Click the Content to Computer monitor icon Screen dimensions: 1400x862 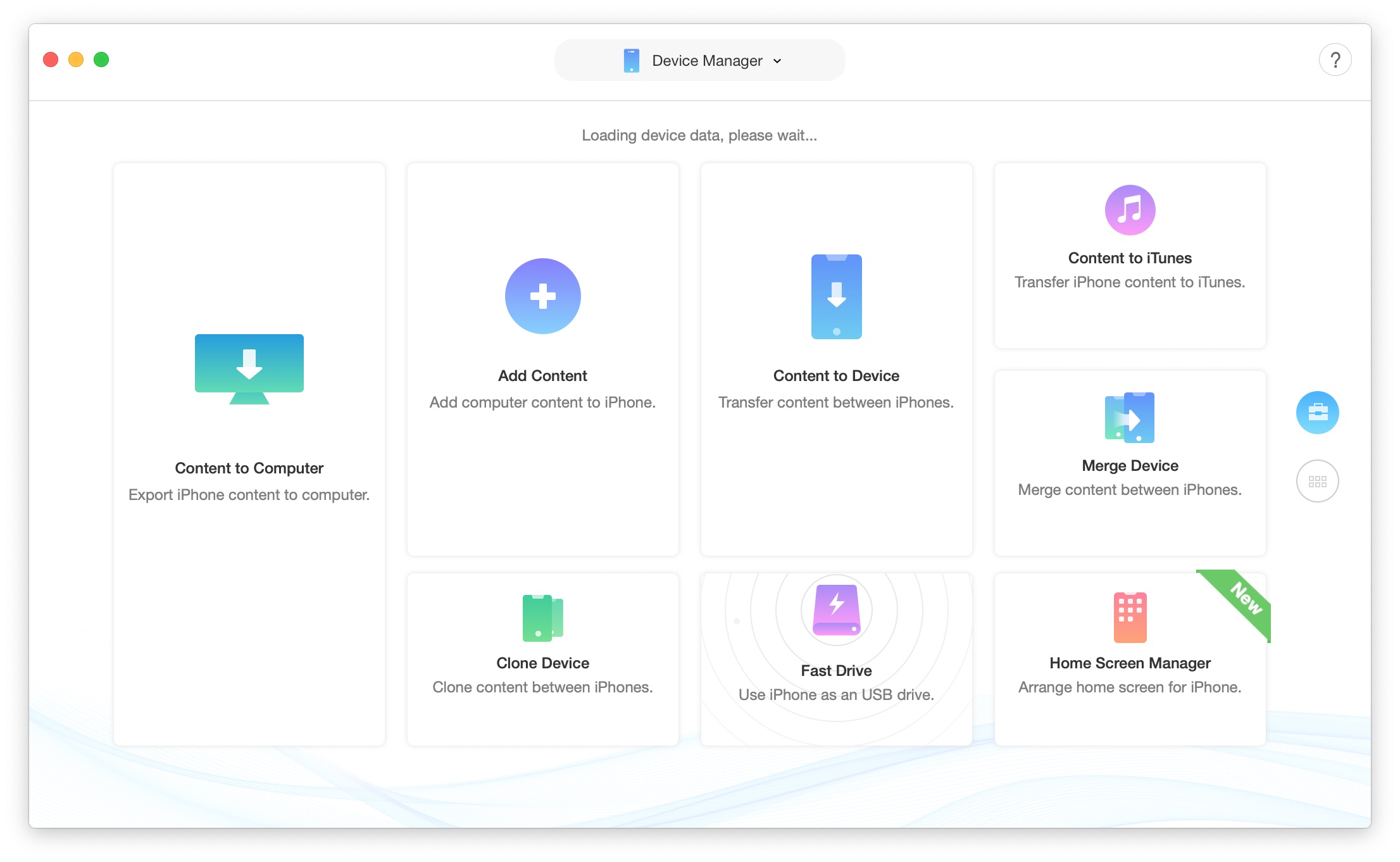pyautogui.click(x=249, y=368)
